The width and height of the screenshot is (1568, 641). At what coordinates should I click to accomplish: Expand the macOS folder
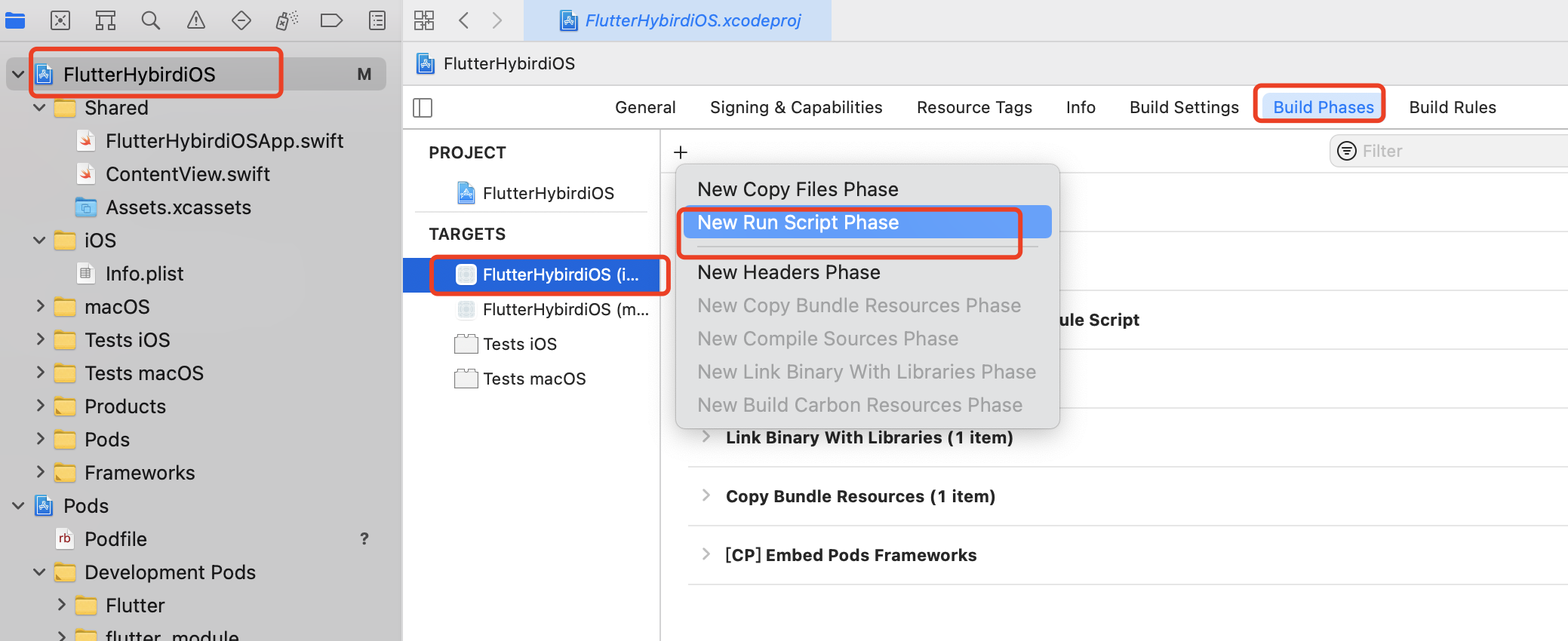[40, 306]
